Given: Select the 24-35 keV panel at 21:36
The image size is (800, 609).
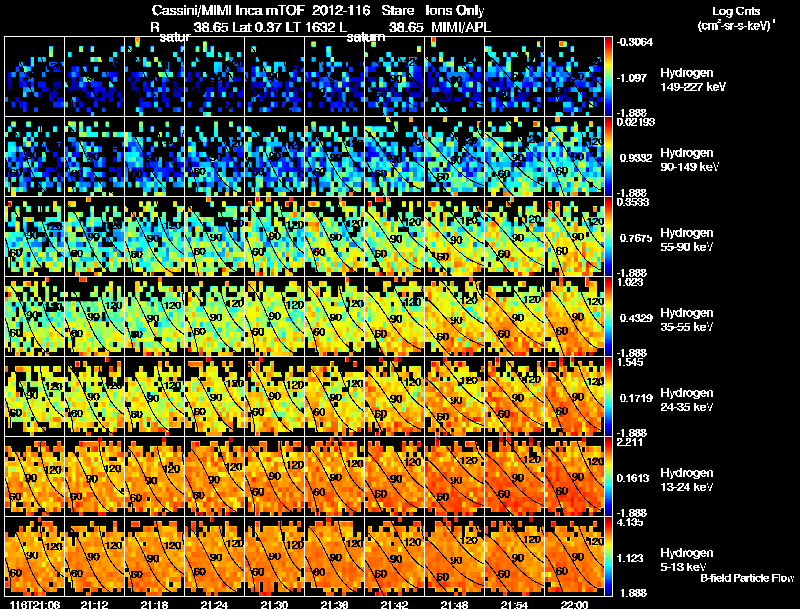Looking at the screenshot, I should pos(334,396).
